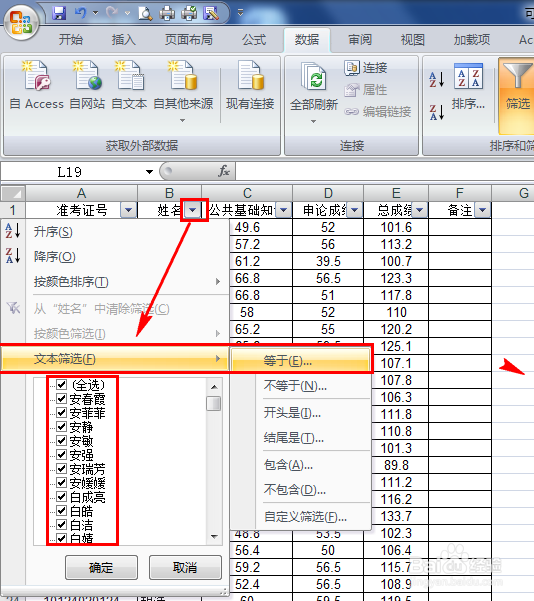The height and width of the screenshot is (601, 534).
Task: Sort A to Z from ribbon
Action: [x=437, y=80]
